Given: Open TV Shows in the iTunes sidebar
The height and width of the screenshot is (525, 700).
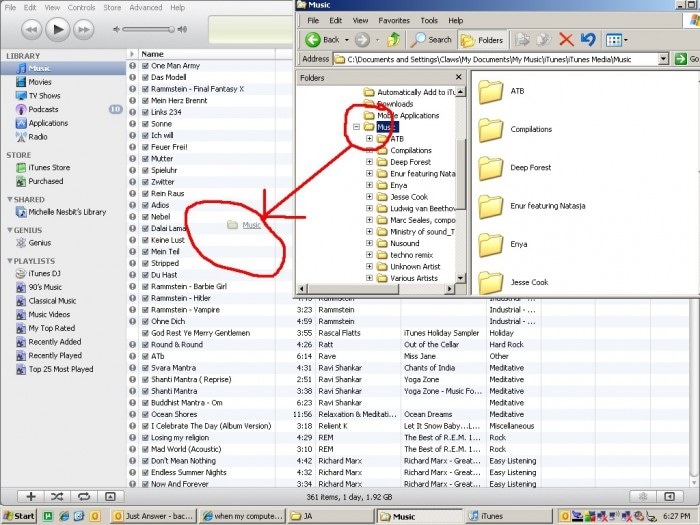Looking at the screenshot, I should click(44, 96).
